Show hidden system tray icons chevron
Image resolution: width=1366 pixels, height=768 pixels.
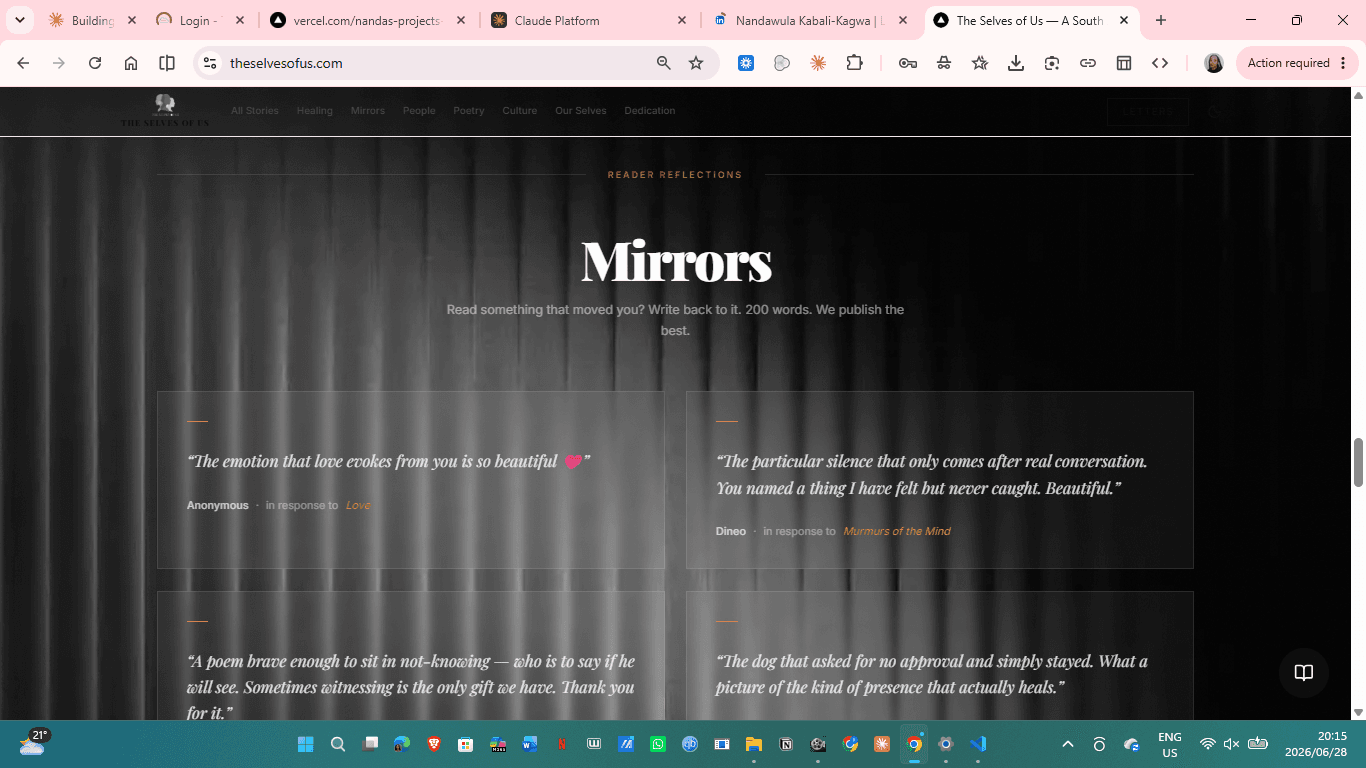(1068, 744)
